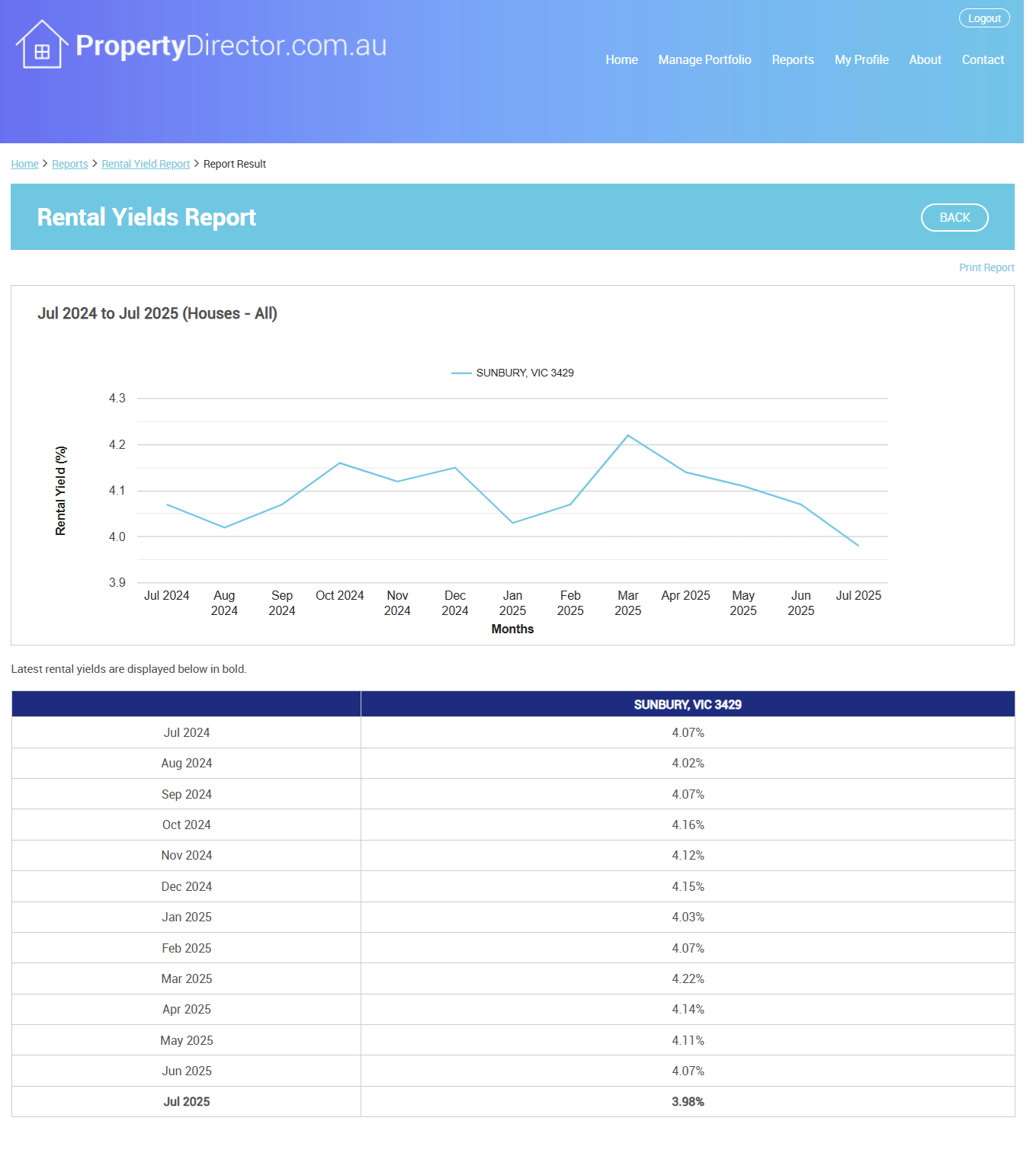Image resolution: width=1036 pixels, height=1169 pixels.
Task: Select the Jul 2024 table row label
Action: click(187, 732)
